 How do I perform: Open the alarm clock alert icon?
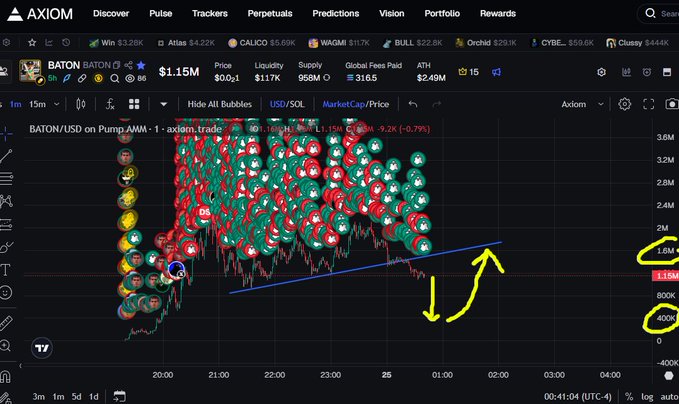647,72
